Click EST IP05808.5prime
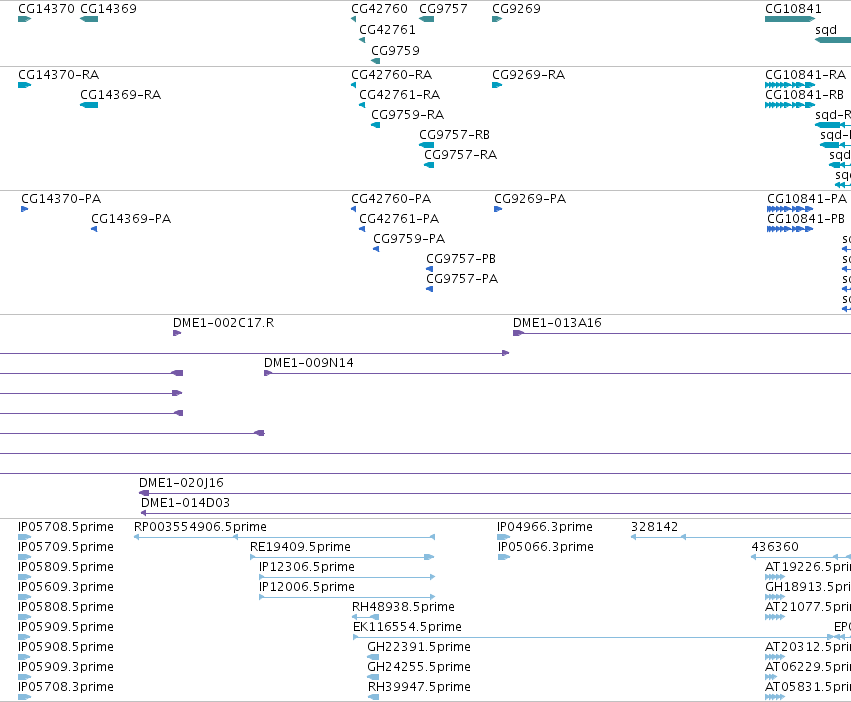Viewport: 851px width, 702px height. tap(66, 608)
